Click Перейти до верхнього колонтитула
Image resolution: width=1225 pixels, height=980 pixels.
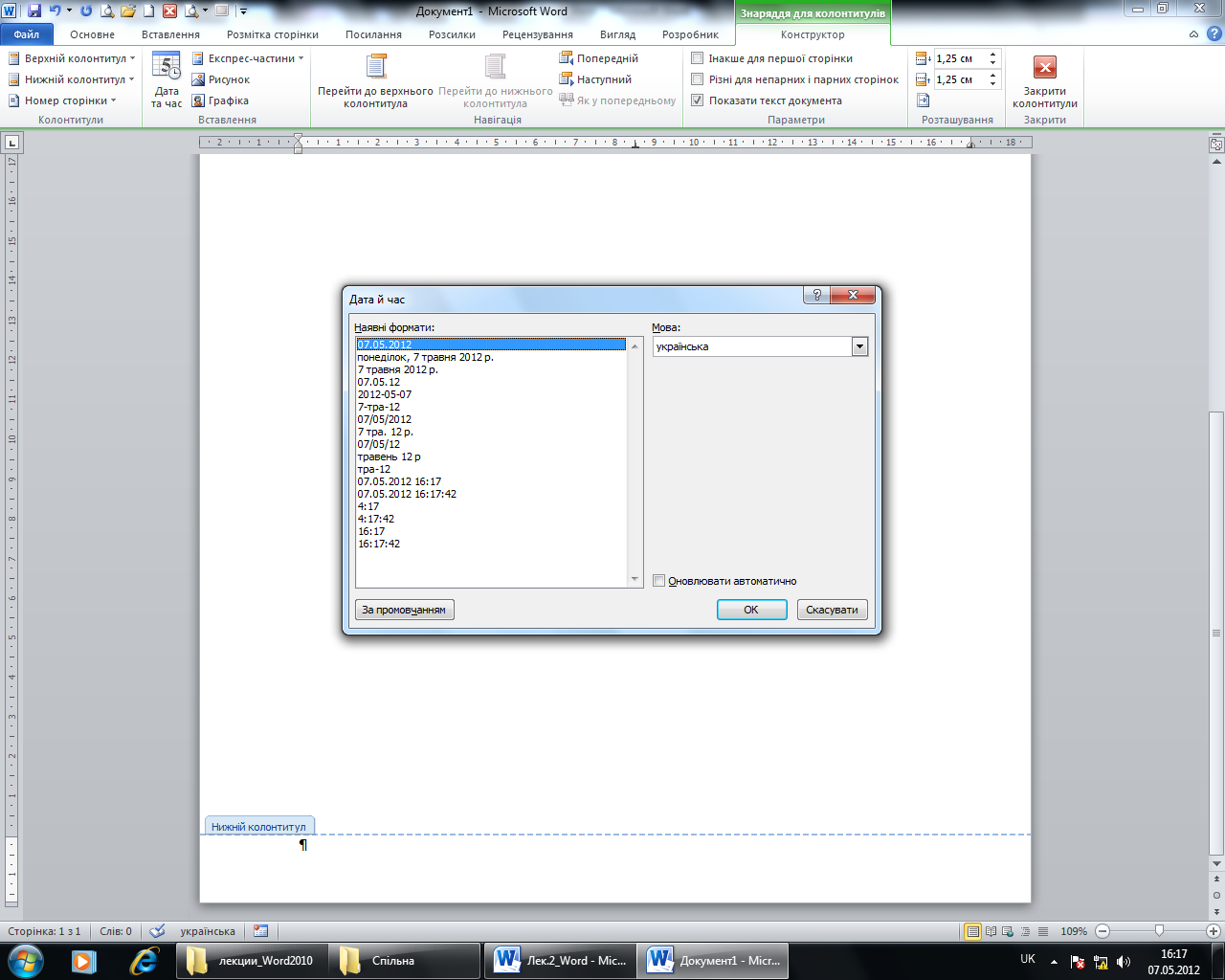375,80
